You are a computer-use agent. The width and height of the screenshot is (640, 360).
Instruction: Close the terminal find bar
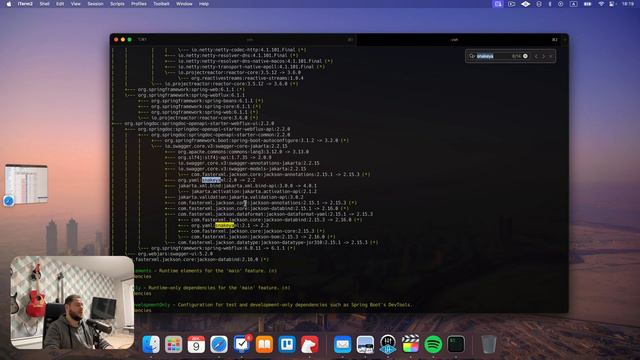[x=551, y=56]
